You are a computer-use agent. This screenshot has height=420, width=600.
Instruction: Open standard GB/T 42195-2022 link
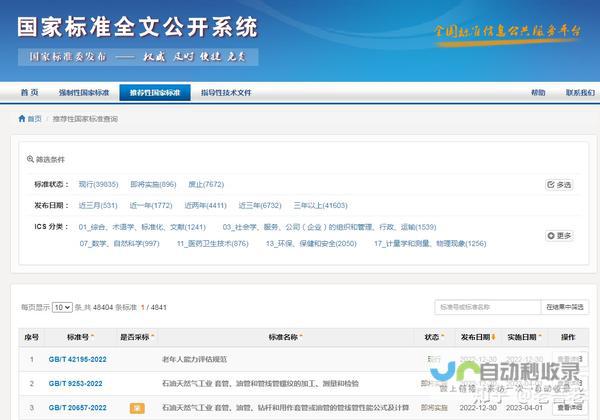pyautogui.click(x=77, y=359)
